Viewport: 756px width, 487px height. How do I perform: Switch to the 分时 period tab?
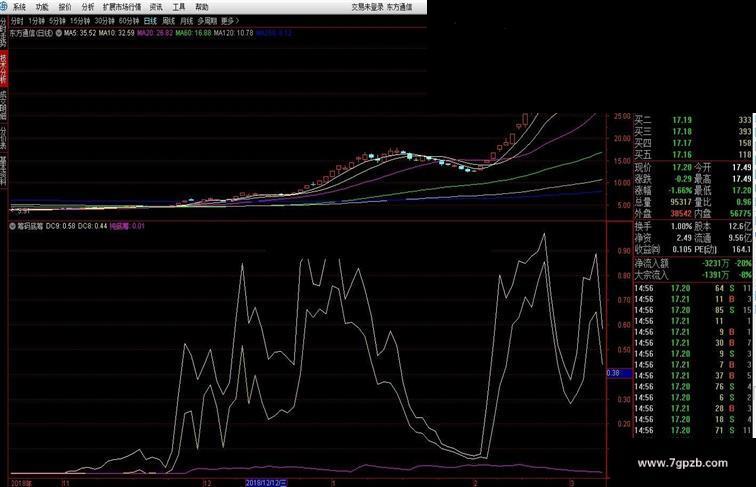[x=17, y=21]
